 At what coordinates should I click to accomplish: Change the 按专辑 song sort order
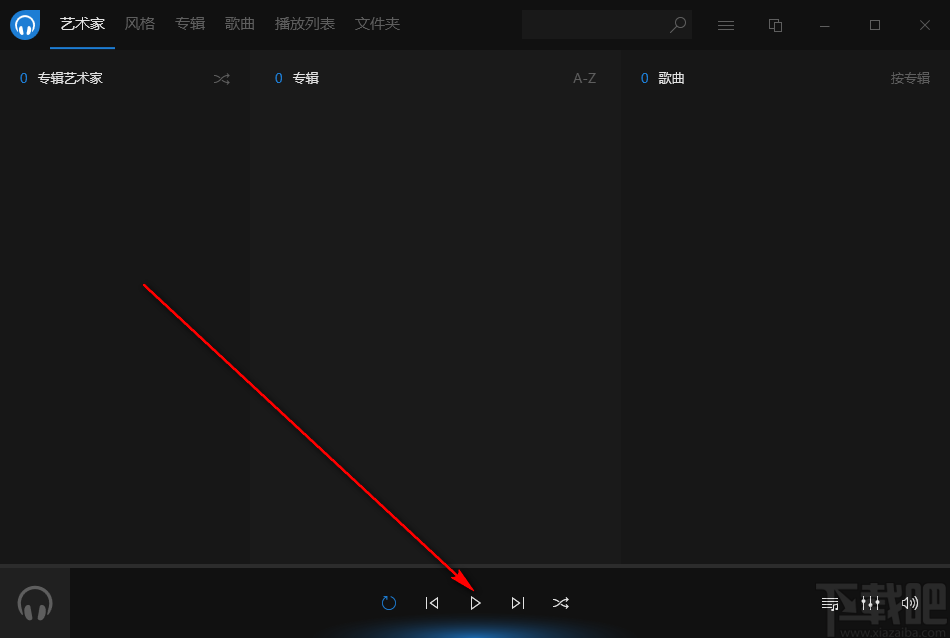pos(910,78)
